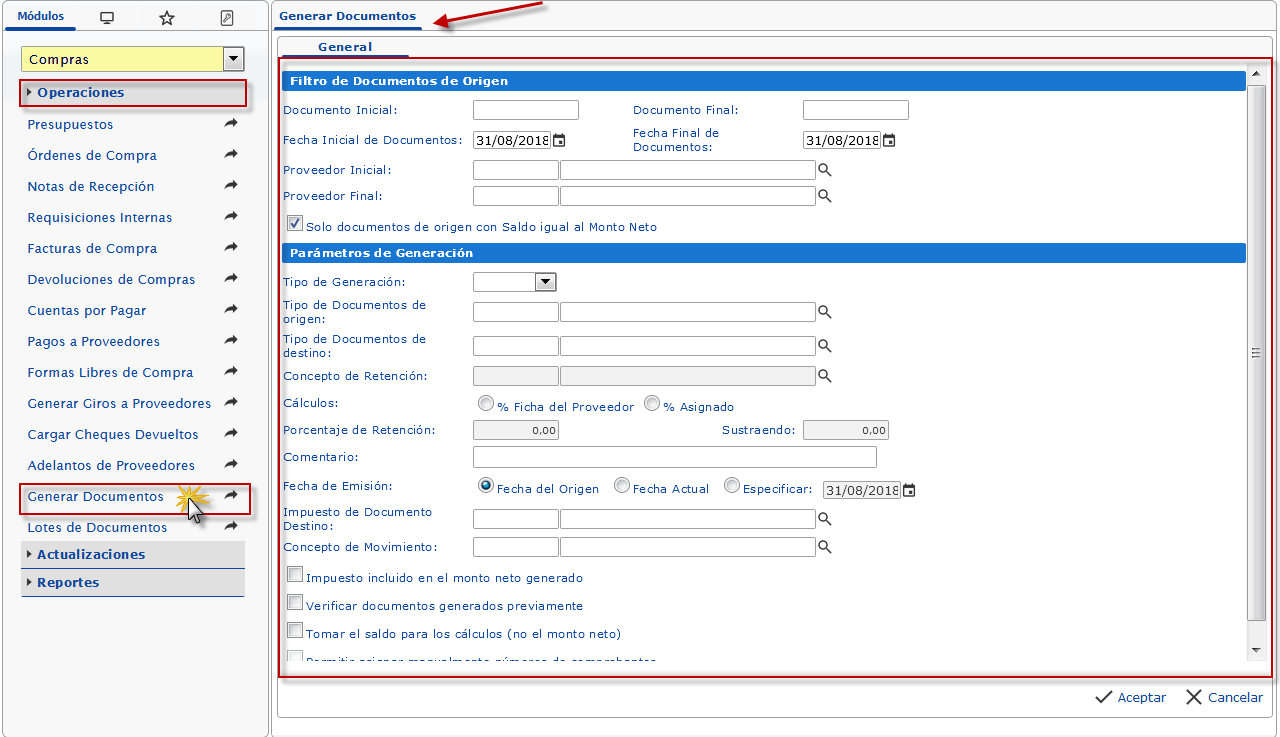The width and height of the screenshot is (1280, 737).
Task: Click search magnifier for Tipo de Documentos de destino
Action: click(825, 346)
